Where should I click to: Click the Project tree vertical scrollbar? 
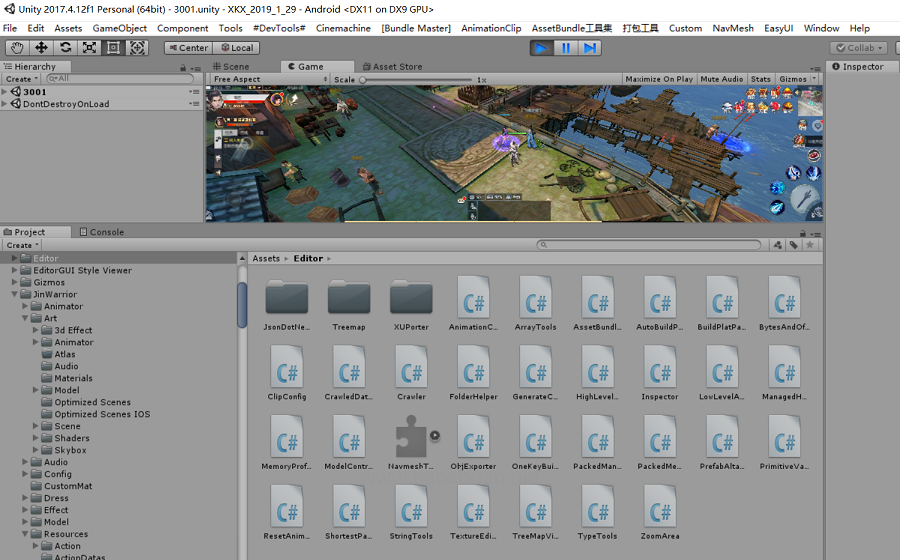(242, 304)
